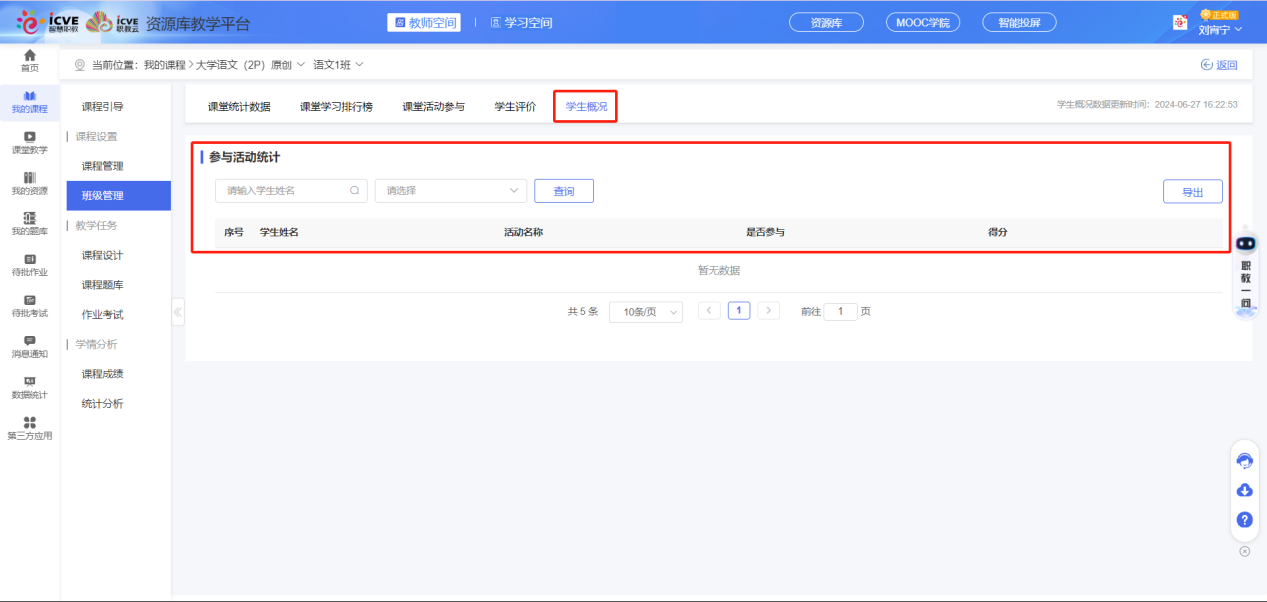
Task: Open 我的题库 sidebar icon
Action: click(x=30, y=224)
